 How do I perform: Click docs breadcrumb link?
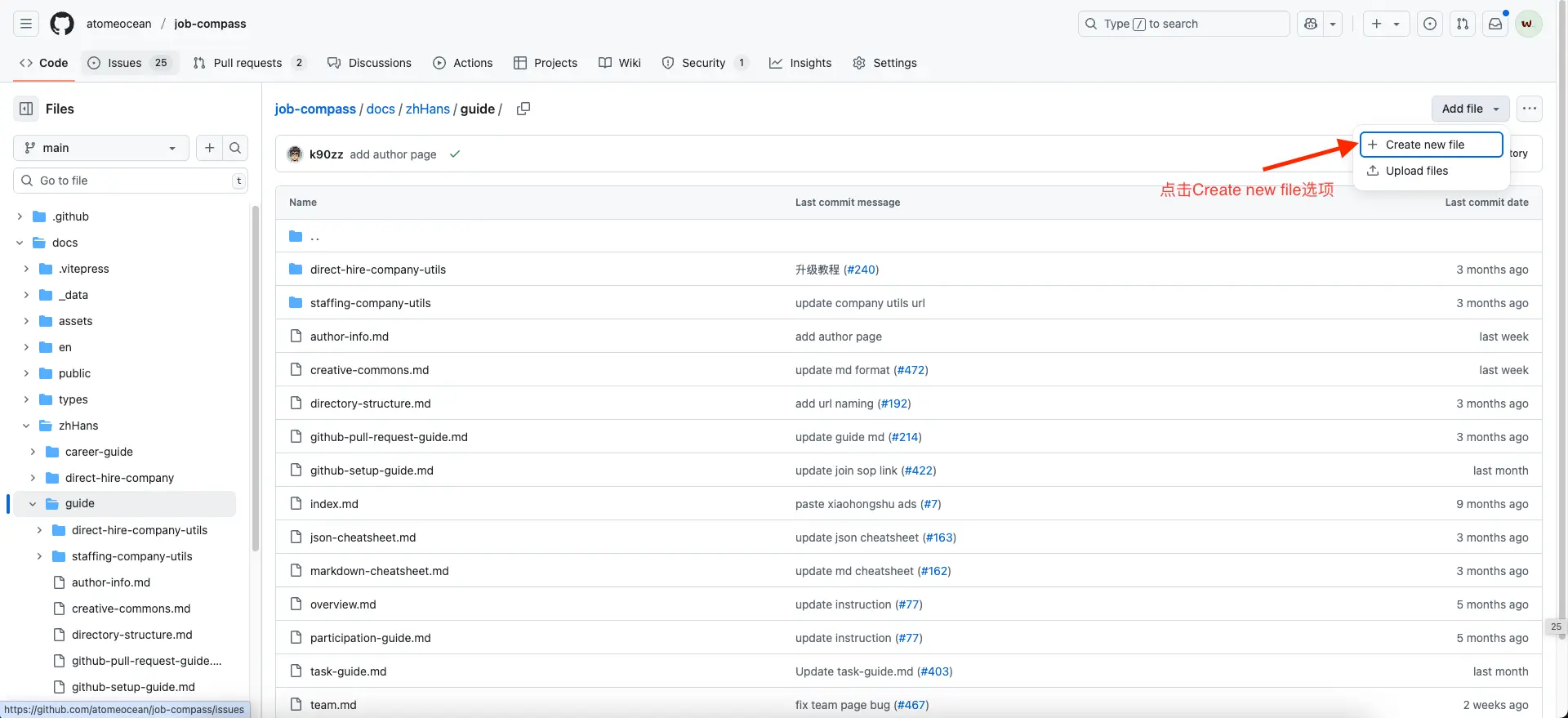coord(381,109)
